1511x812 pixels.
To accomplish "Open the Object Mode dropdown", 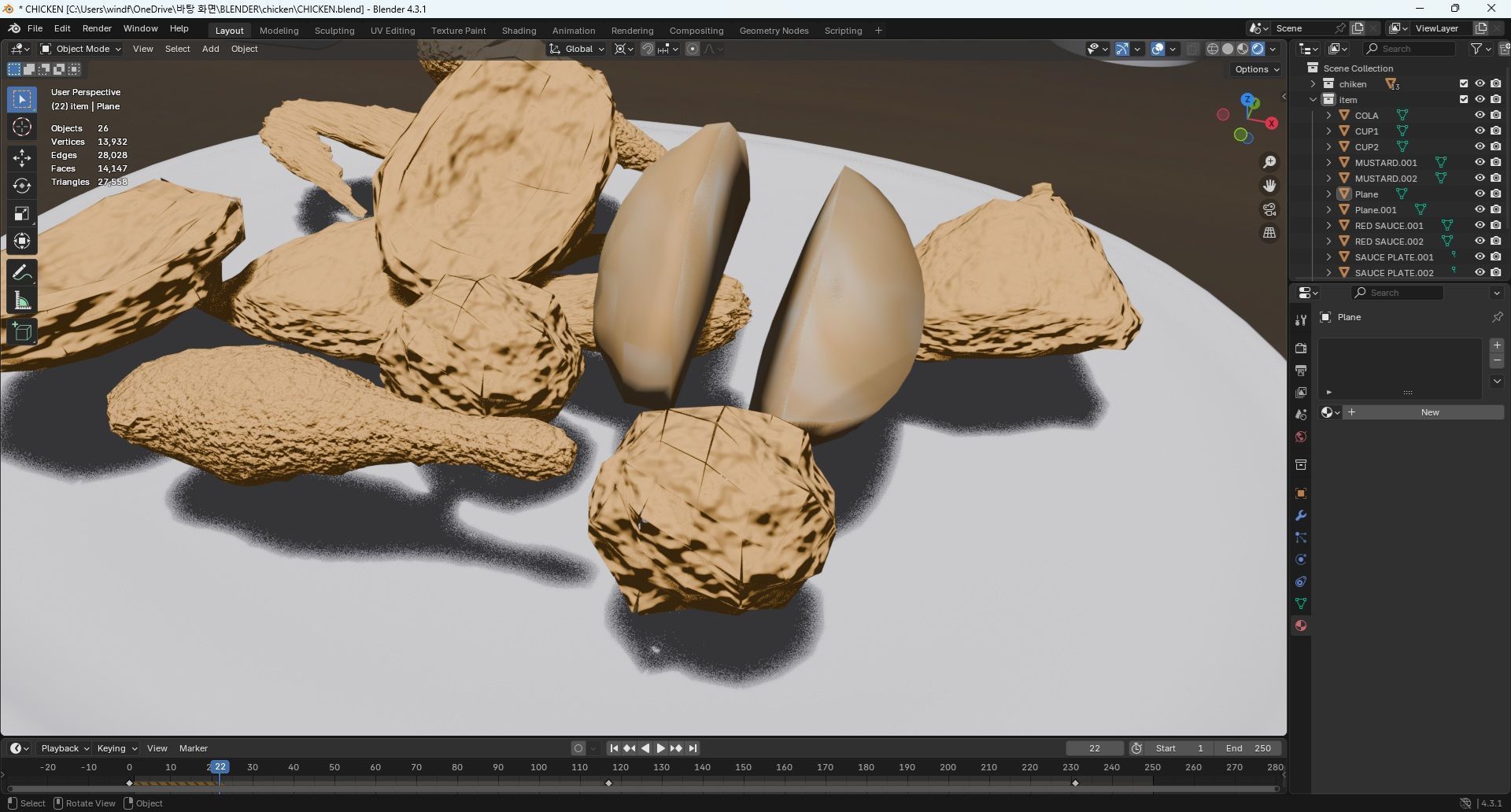I will [x=81, y=49].
